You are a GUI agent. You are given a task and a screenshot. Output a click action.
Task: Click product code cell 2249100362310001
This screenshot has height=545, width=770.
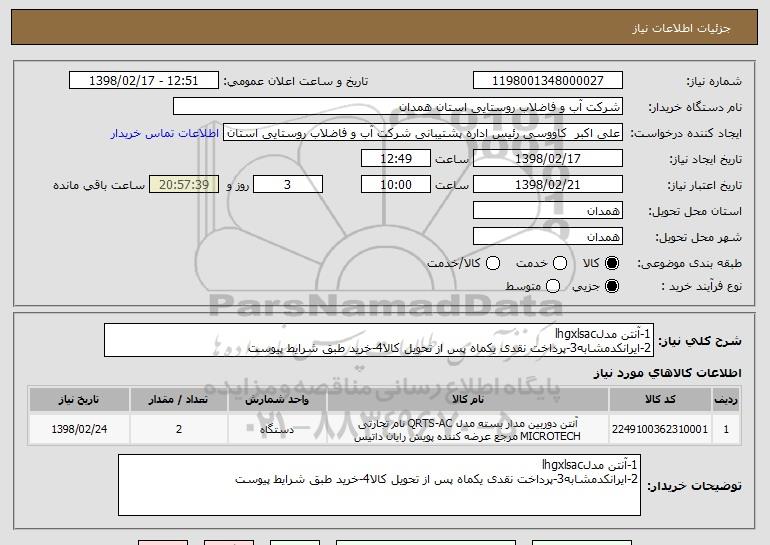tap(660, 429)
